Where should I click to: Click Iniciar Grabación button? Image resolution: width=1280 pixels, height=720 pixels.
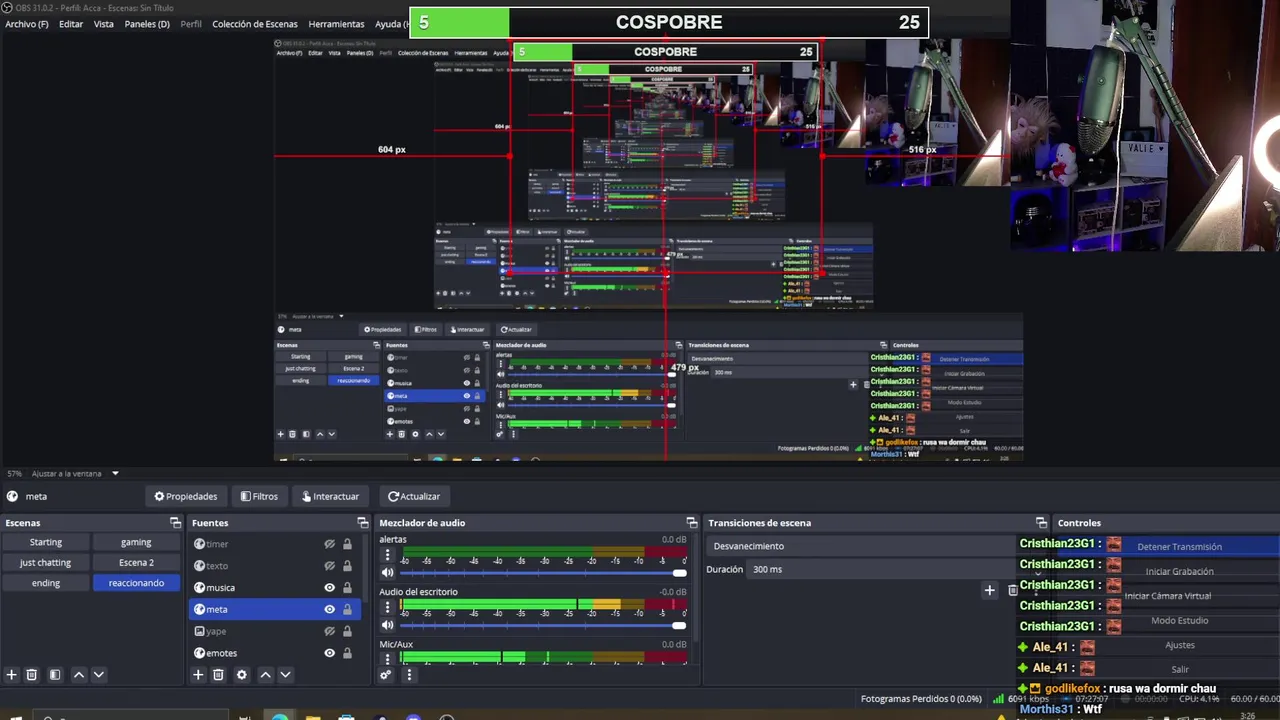pyautogui.click(x=1179, y=572)
